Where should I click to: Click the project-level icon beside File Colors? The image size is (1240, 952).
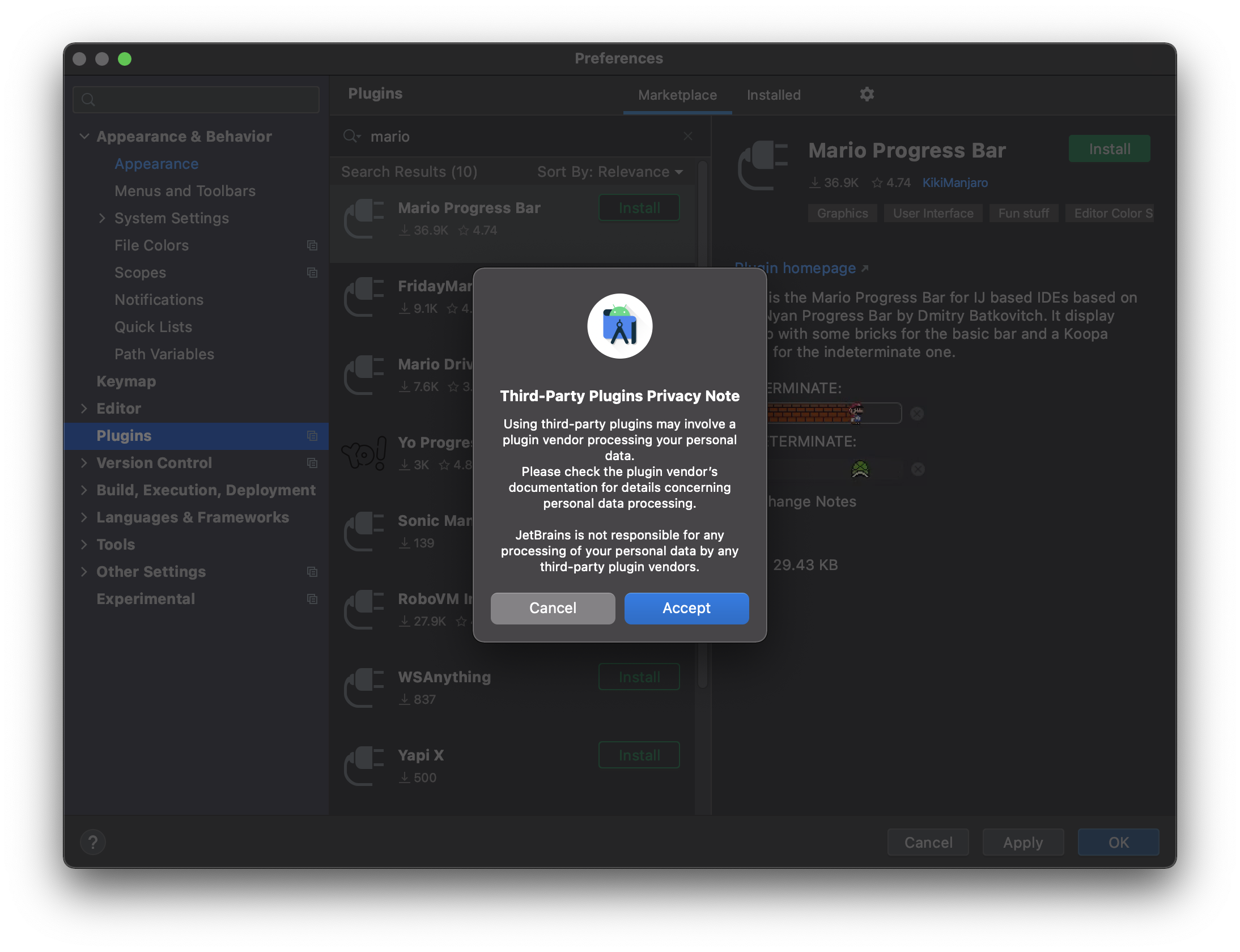(x=312, y=245)
